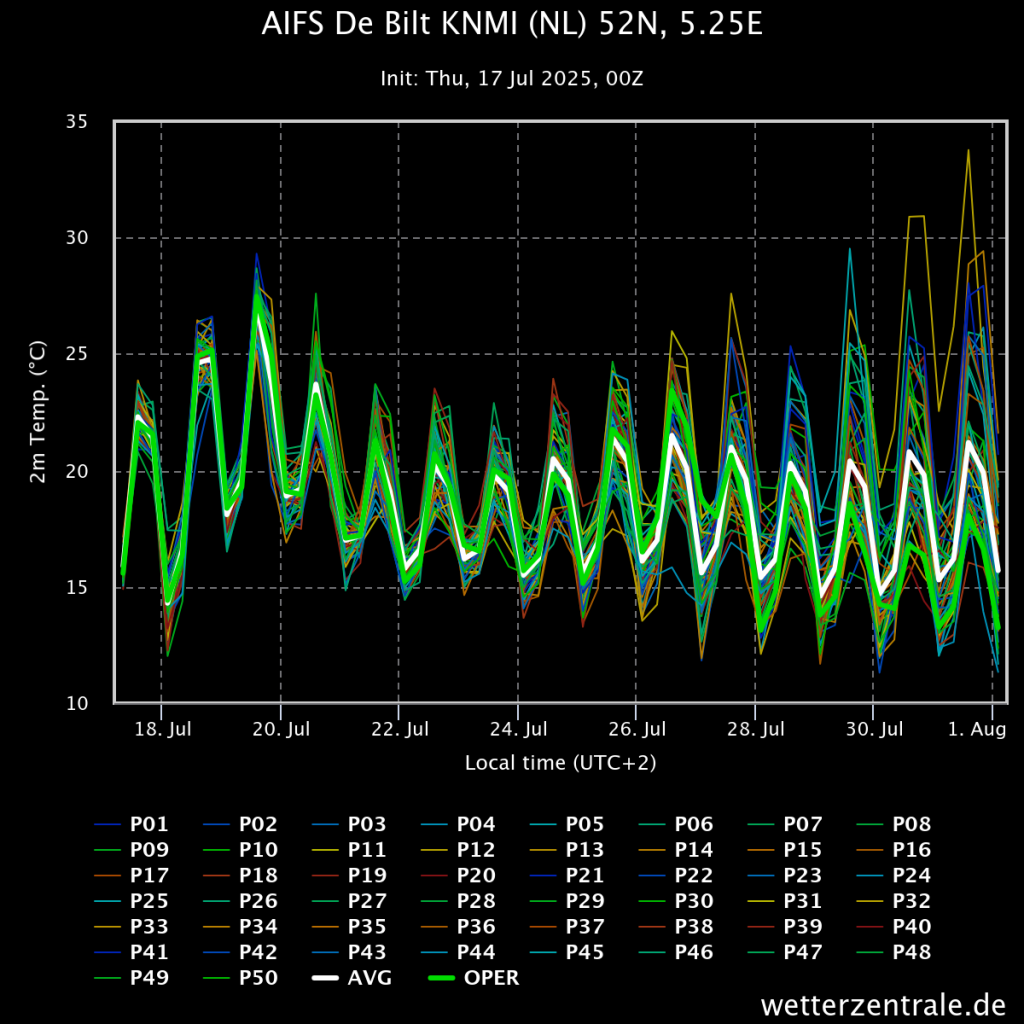Toggle the P08 series legend entry

coord(894,824)
